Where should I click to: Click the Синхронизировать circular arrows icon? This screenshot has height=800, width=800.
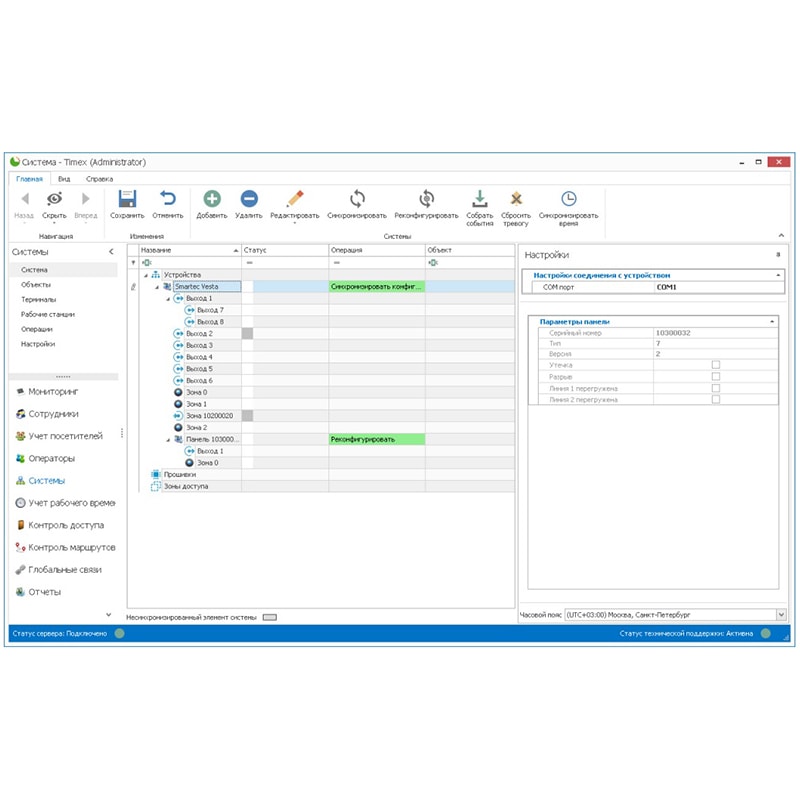click(357, 199)
